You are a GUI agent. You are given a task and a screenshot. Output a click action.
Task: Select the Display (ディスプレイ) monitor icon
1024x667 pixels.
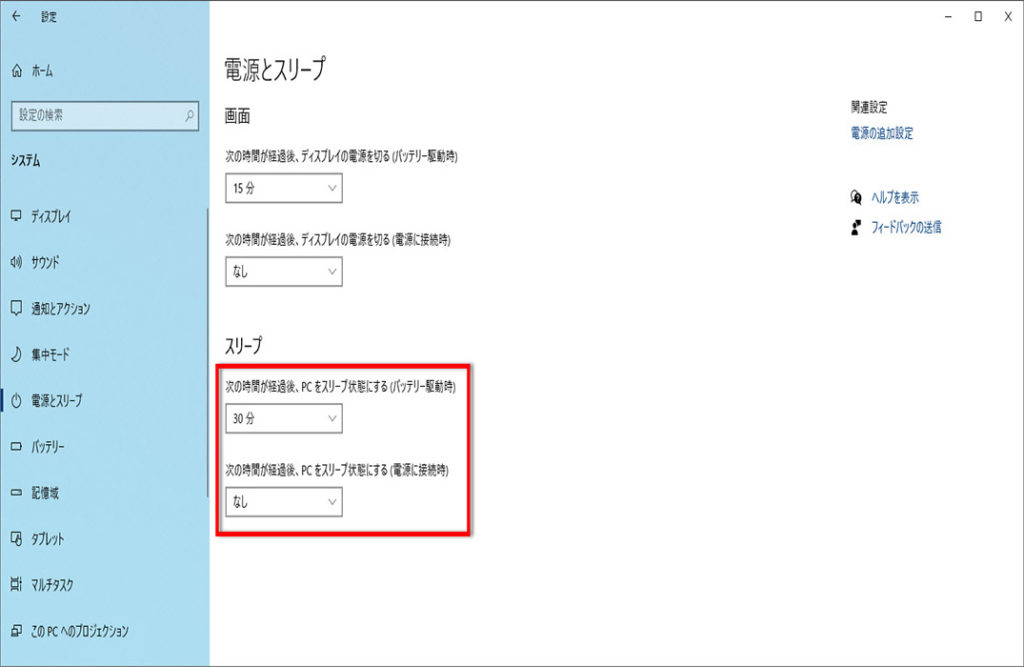click(x=16, y=216)
